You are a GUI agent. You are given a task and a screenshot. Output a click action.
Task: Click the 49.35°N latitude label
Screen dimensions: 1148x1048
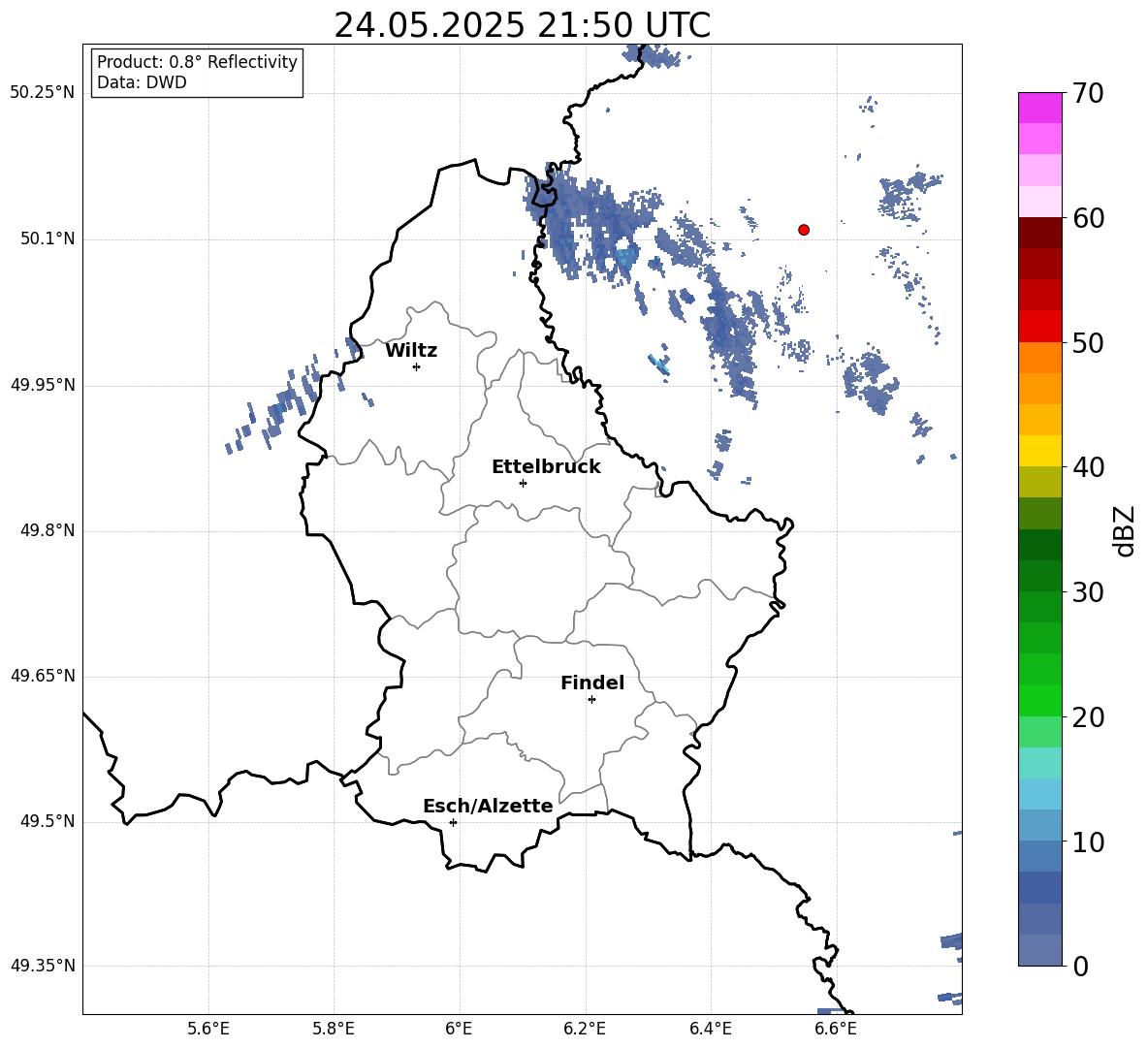[43, 966]
